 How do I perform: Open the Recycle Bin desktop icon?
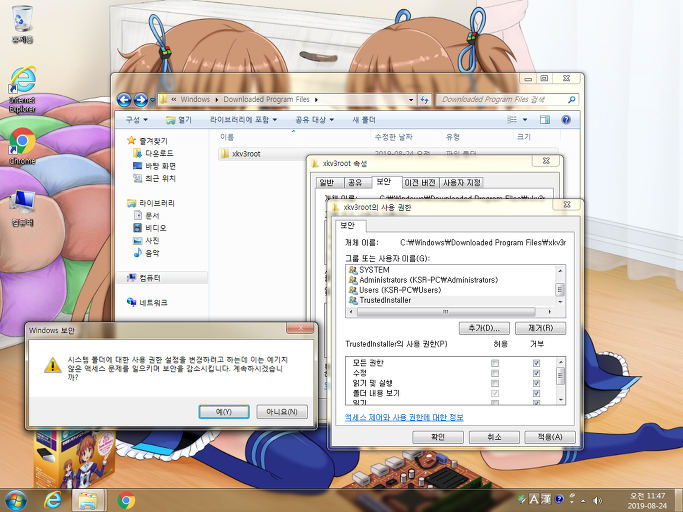click(x=22, y=24)
